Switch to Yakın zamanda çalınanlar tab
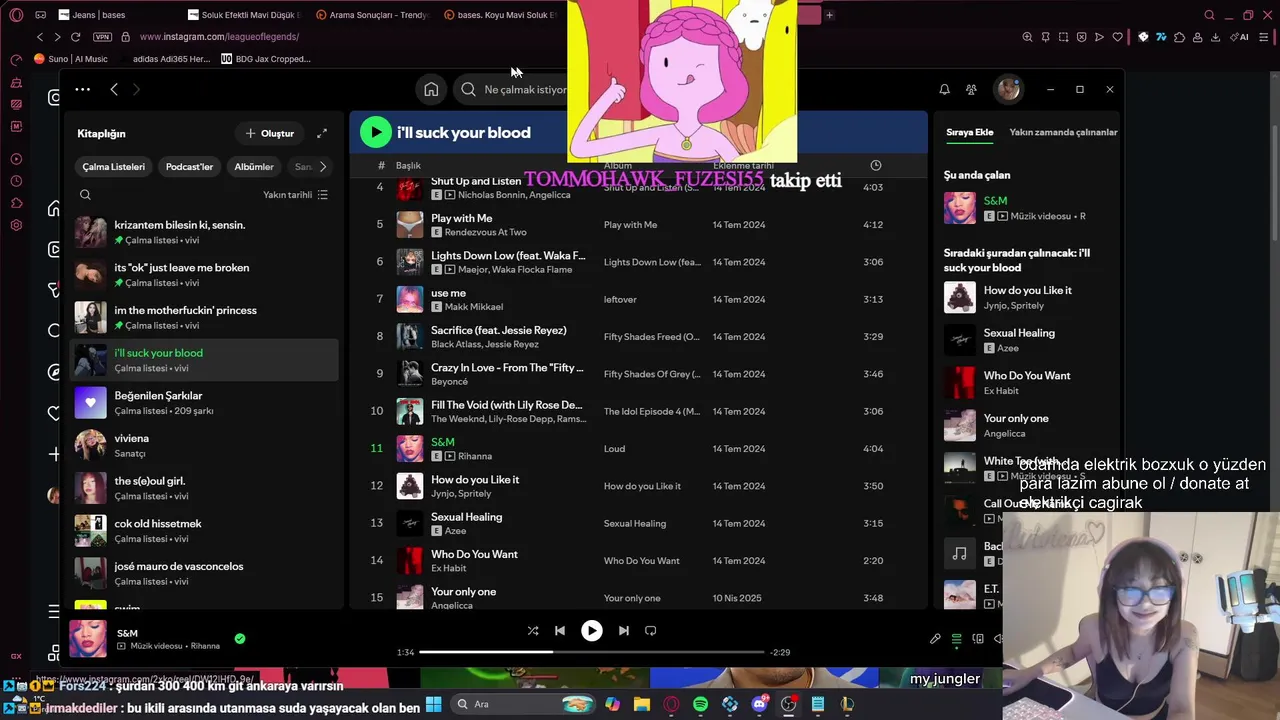 1063,132
